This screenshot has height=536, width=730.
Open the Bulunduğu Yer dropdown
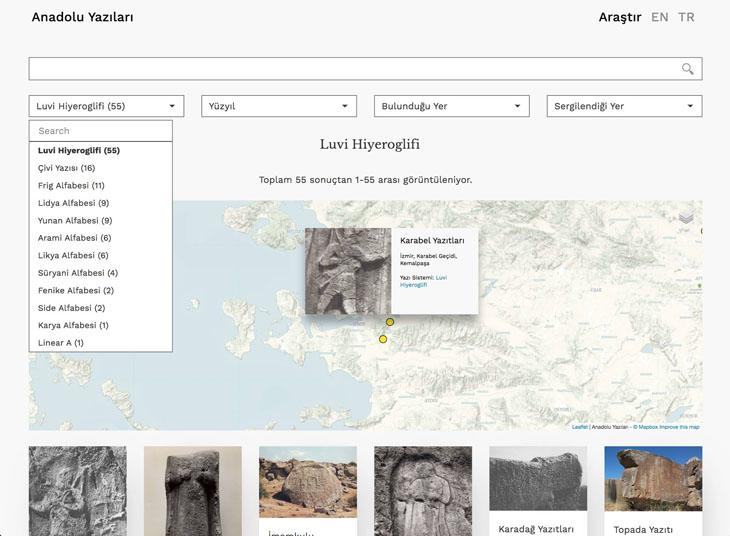(x=452, y=106)
